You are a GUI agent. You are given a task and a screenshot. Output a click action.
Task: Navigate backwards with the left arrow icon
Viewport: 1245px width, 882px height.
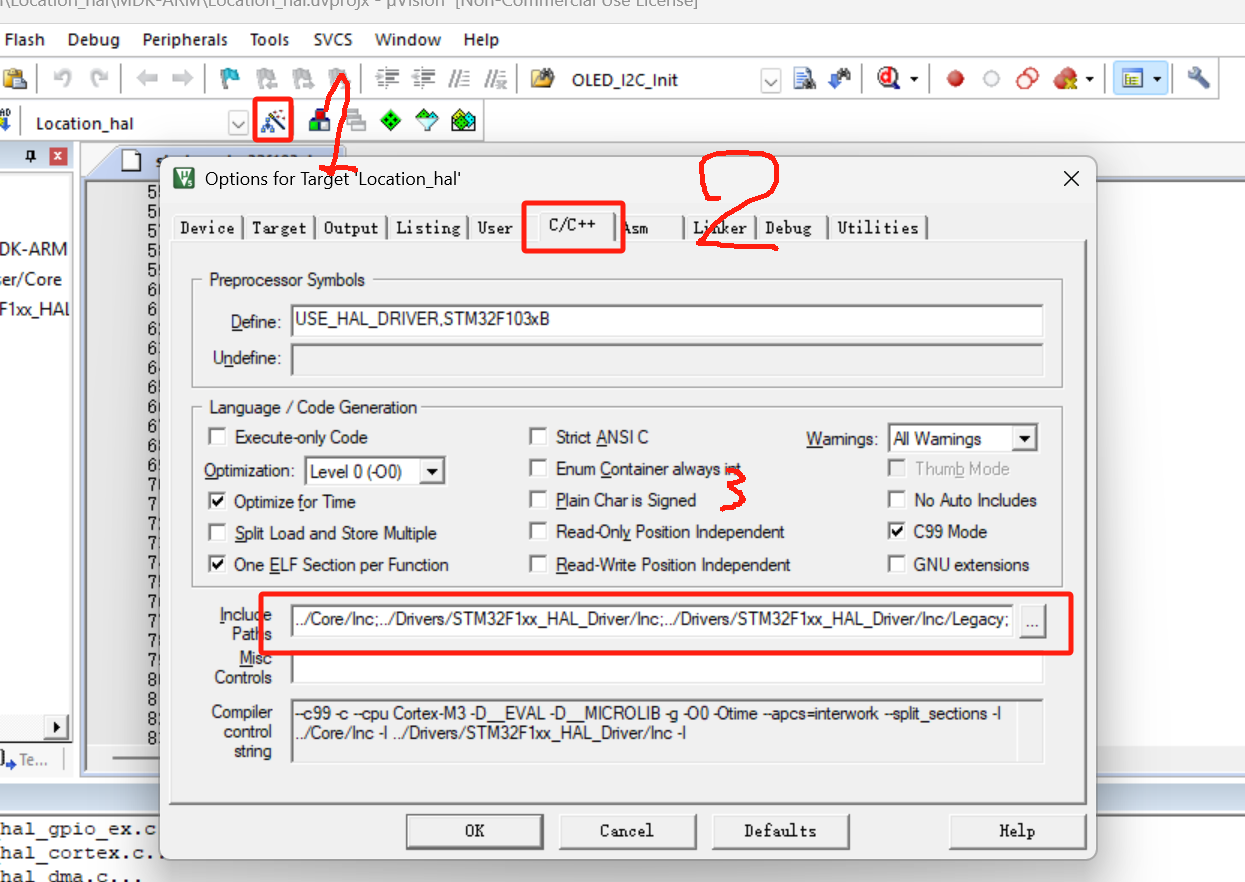148,78
